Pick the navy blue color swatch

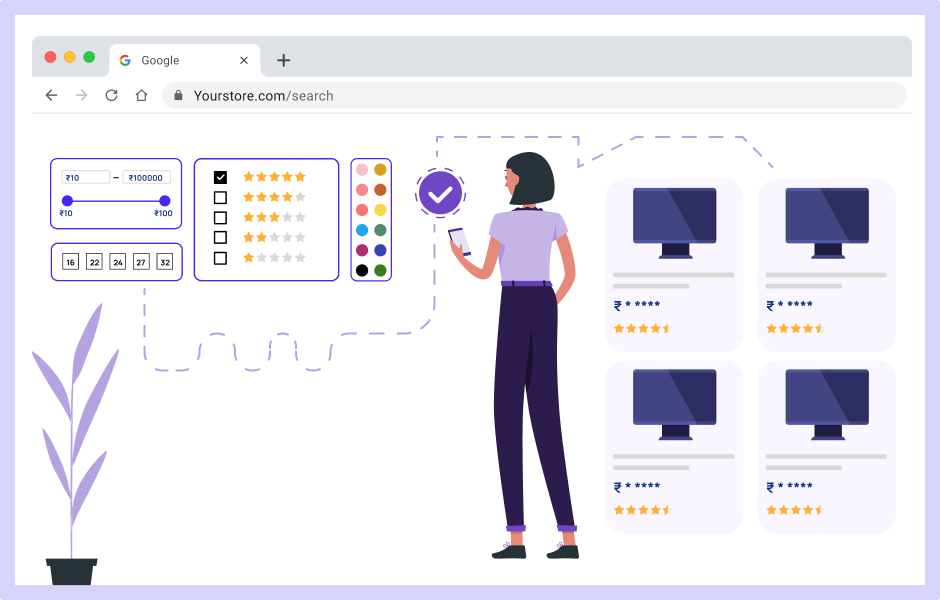(380, 250)
